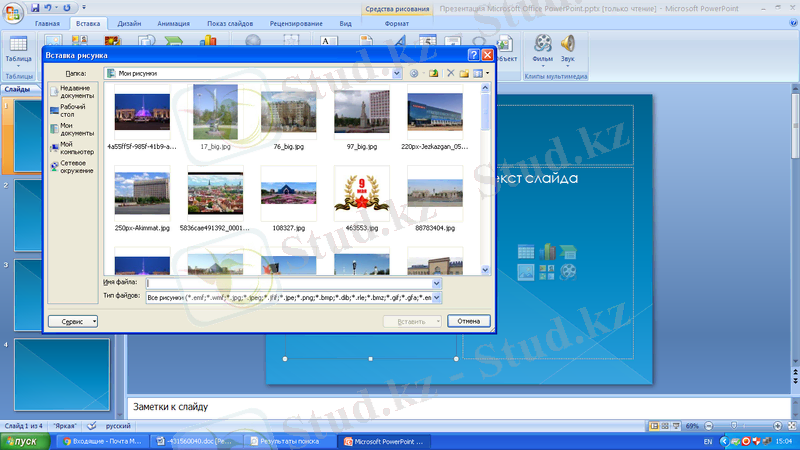Open Входящие - Почта taskbar item
This screenshot has height=450, width=800.
[102, 442]
